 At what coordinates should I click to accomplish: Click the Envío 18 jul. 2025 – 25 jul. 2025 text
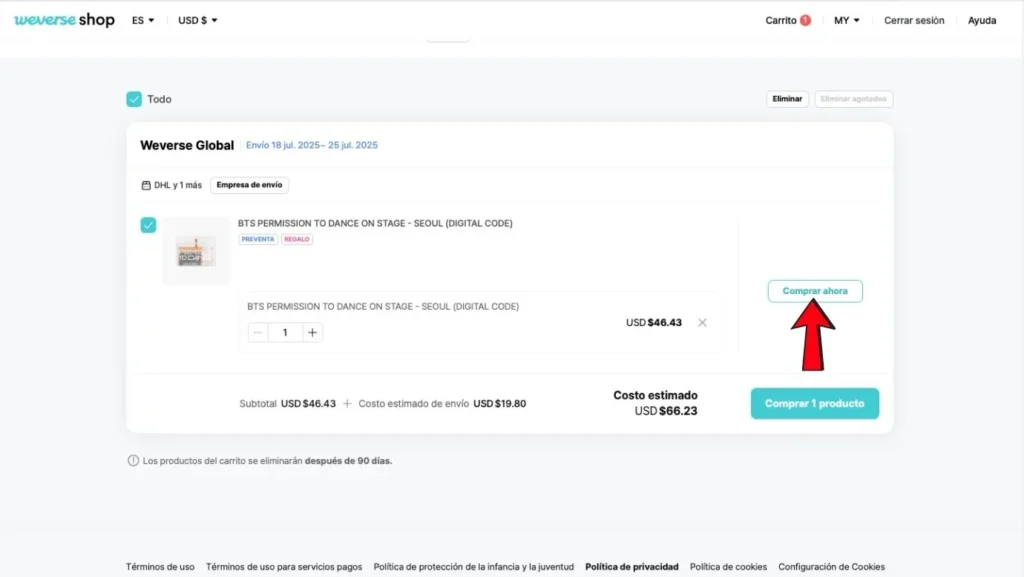point(312,145)
